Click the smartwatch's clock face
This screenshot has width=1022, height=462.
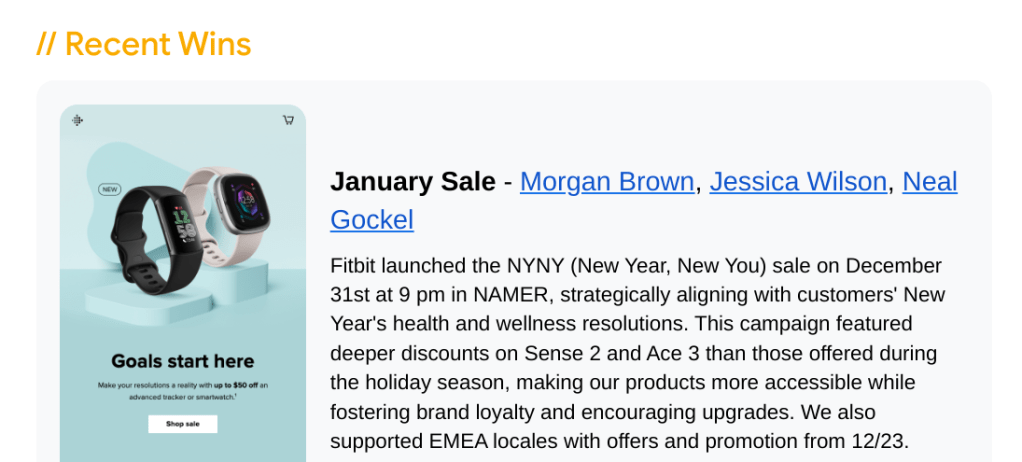coord(243,195)
